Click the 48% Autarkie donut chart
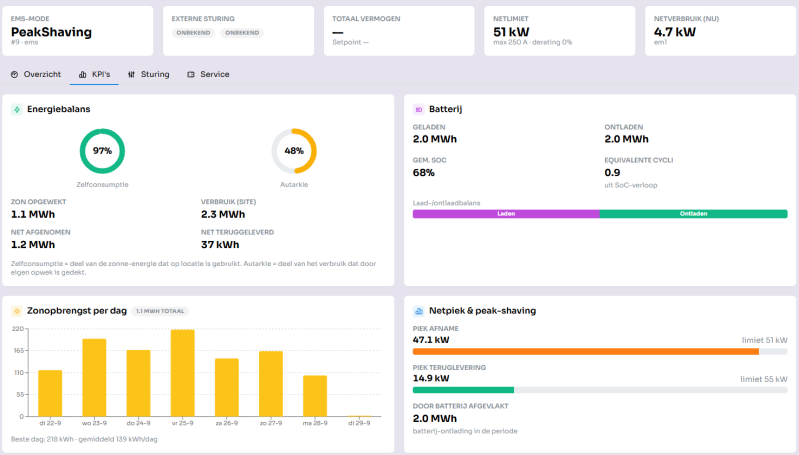 pyautogui.click(x=294, y=151)
